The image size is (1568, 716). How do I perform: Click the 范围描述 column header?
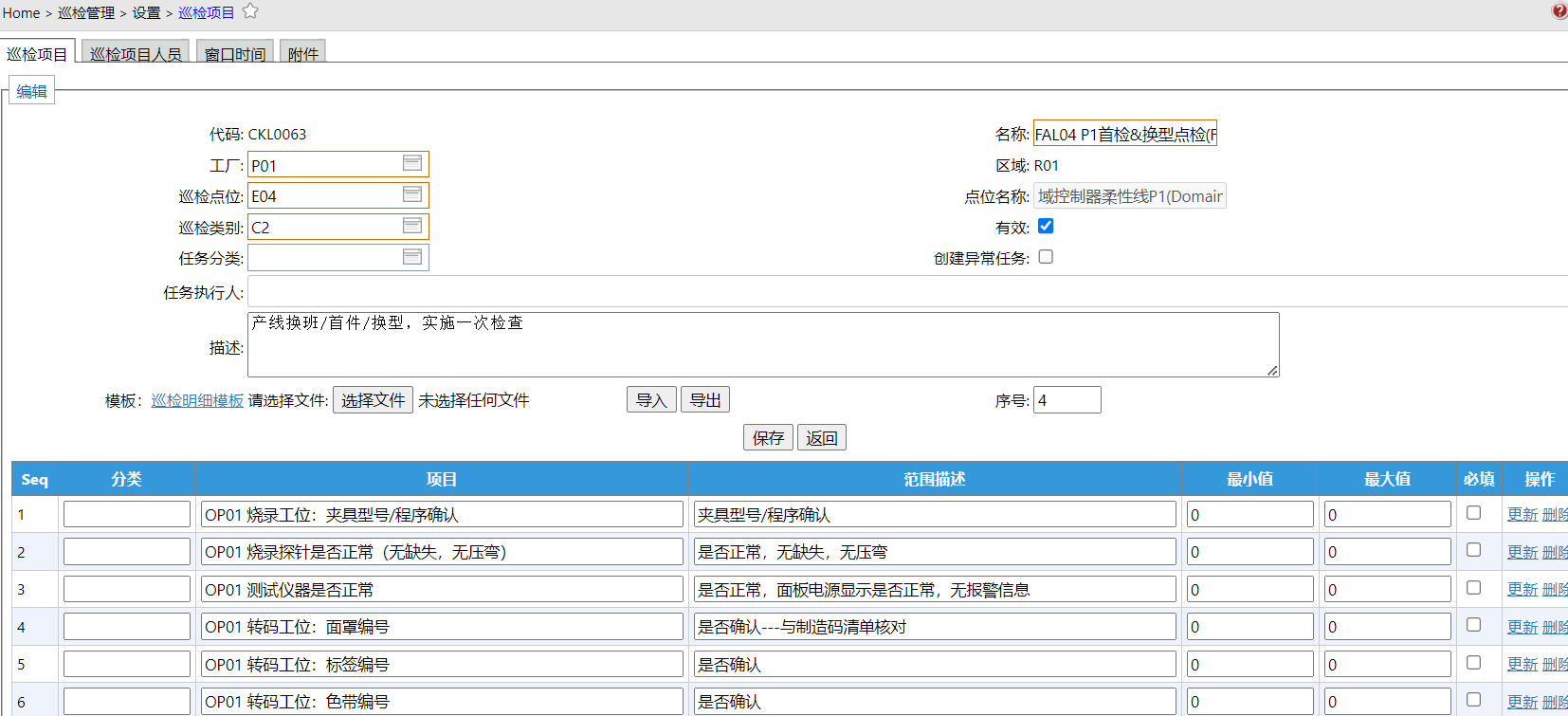(935, 479)
